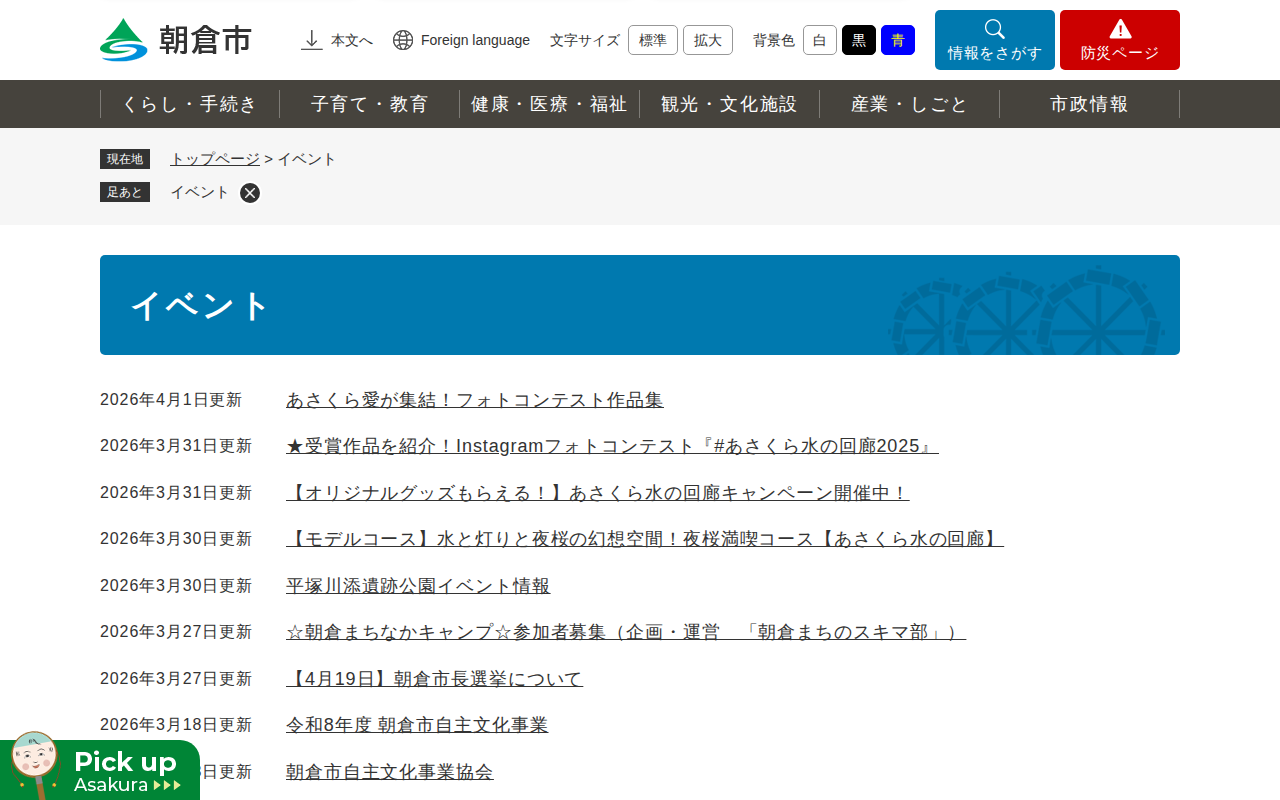Open モデルコース夜桜満喫コース link
Viewport: 1280px width, 800px height.
tap(645, 539)
